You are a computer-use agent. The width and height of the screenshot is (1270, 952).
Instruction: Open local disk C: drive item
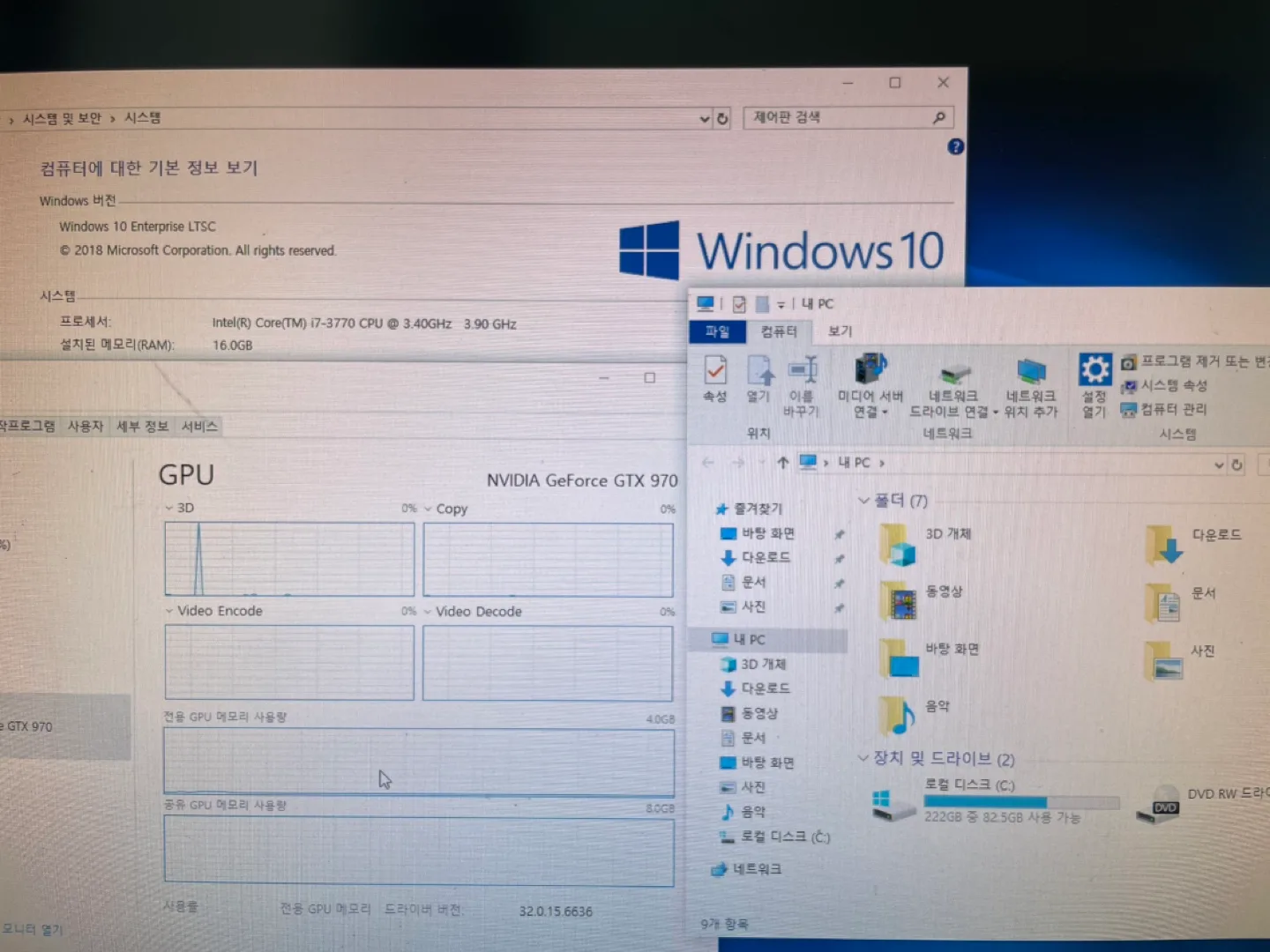point(995,801)
